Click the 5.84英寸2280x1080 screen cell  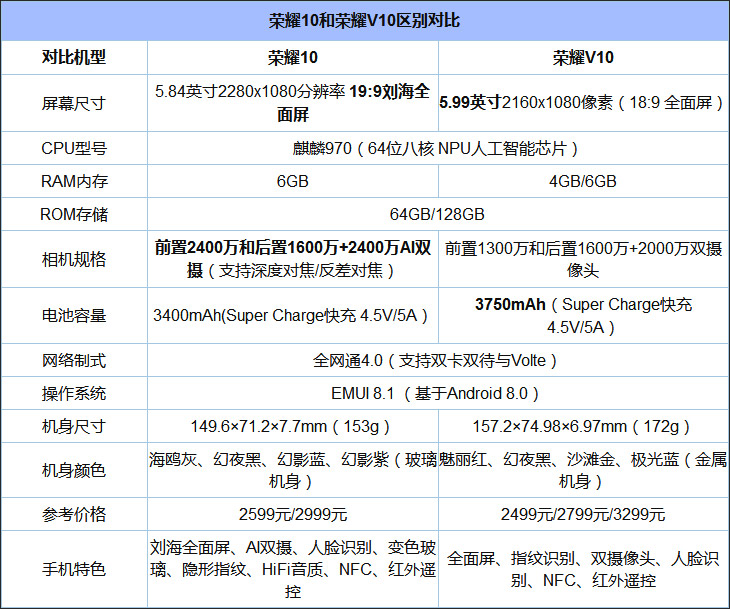pos(293,103)
